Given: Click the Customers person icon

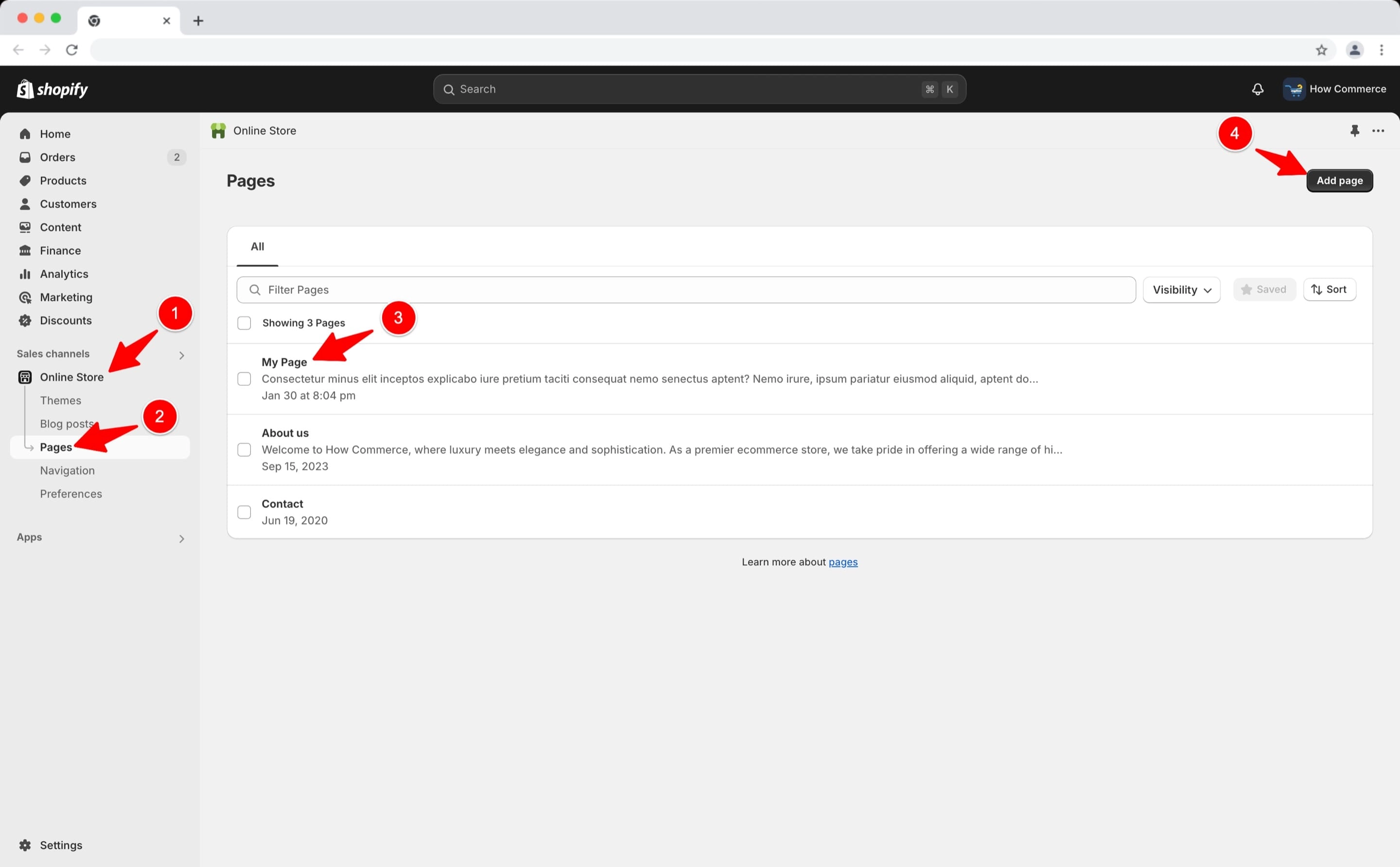Looking at the screenshot, I should (25, 204).
